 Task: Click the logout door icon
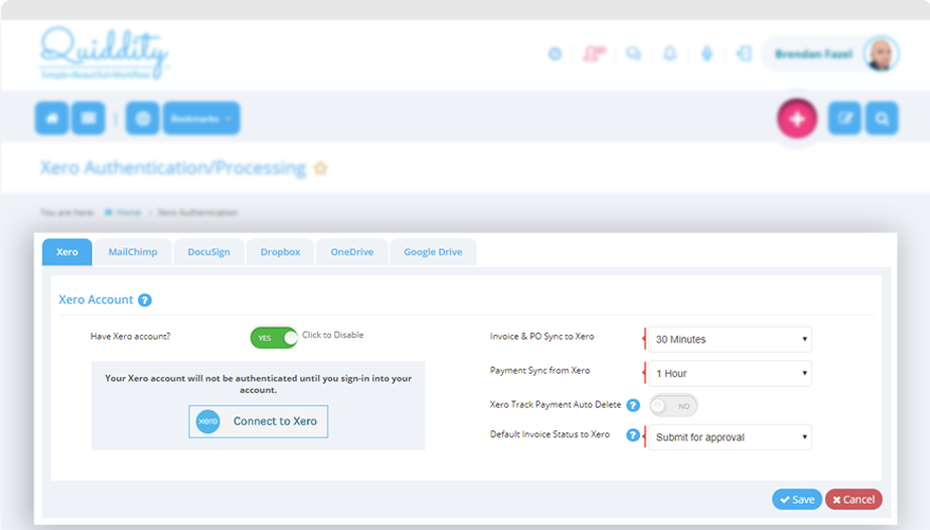(744, 54)
